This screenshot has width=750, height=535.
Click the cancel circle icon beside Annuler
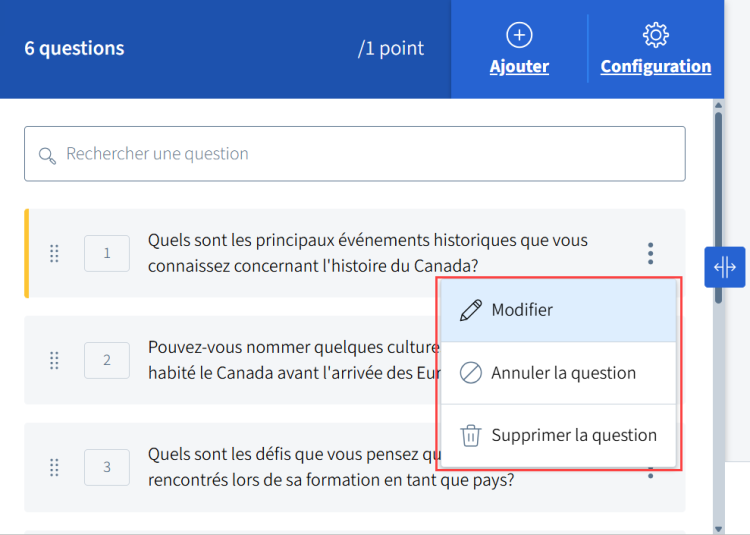[470, 373]
